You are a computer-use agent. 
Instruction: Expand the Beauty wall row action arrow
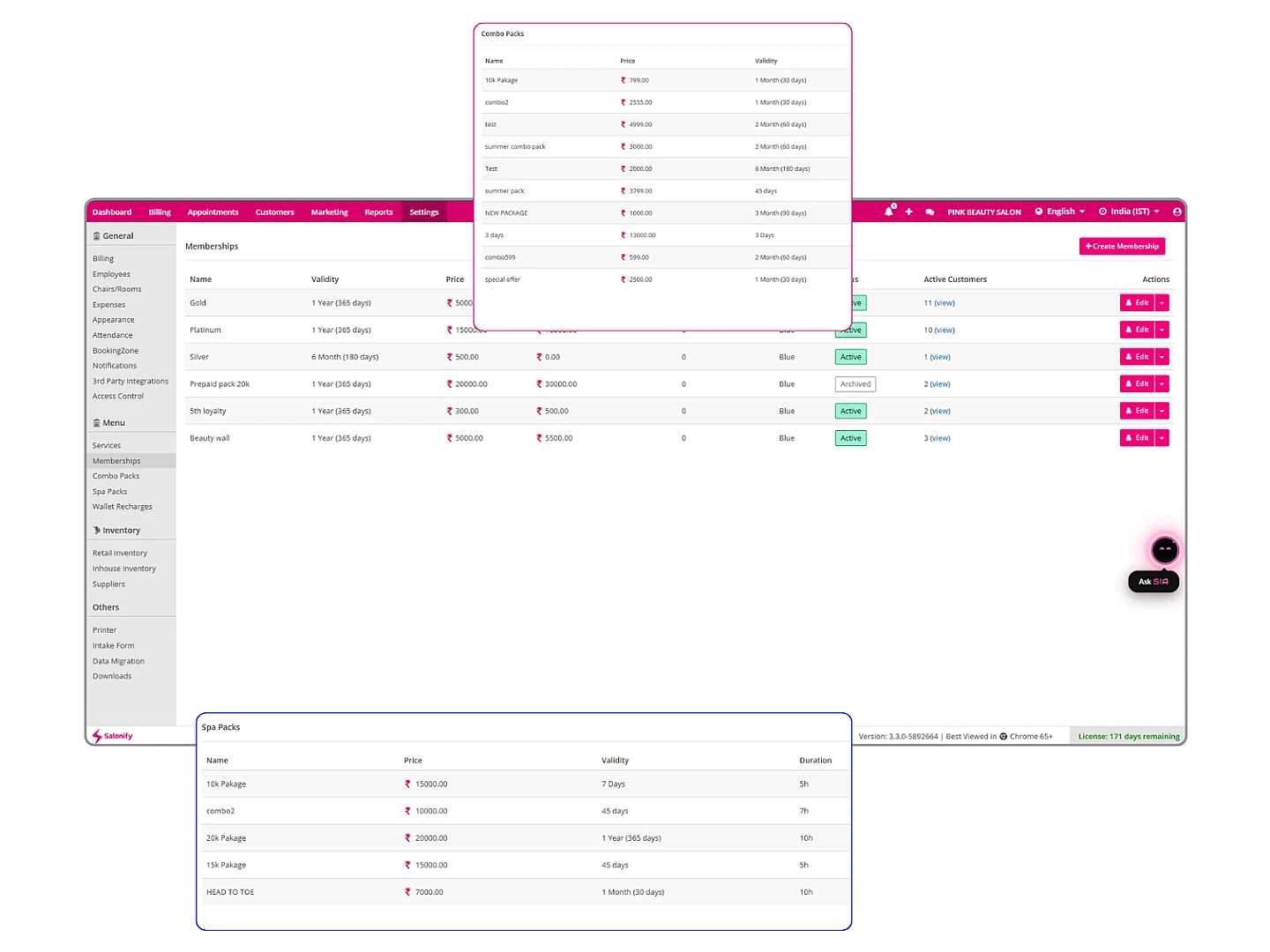click(1162, 438)
